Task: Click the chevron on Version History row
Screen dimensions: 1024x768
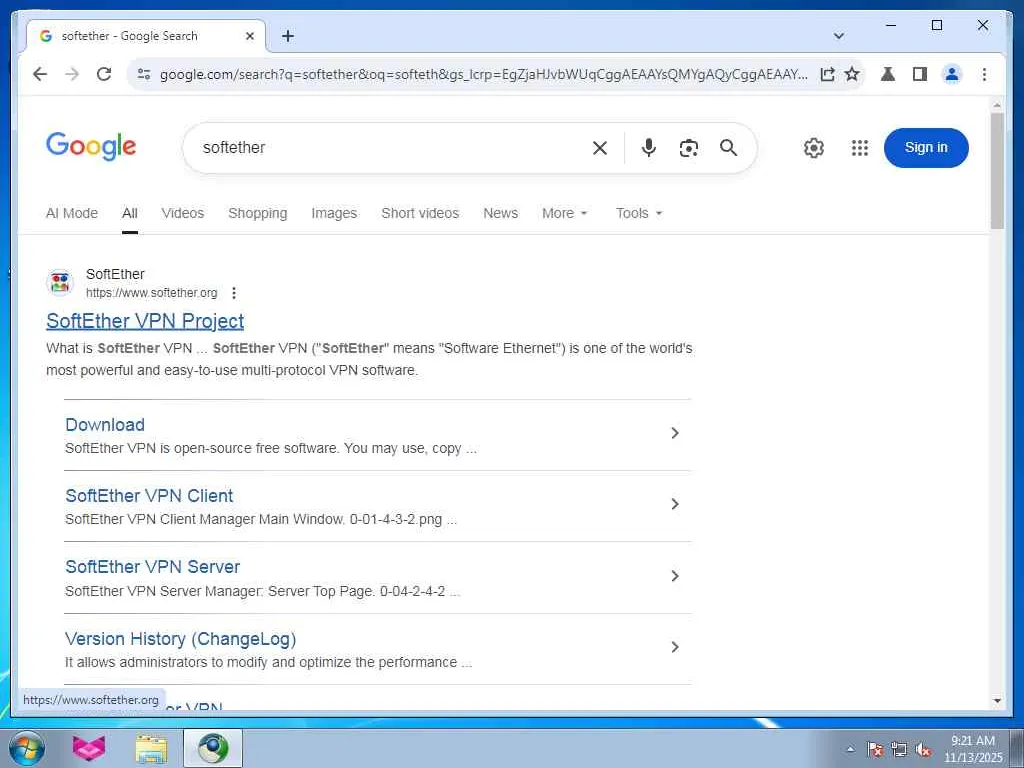Action: [675, 647]
